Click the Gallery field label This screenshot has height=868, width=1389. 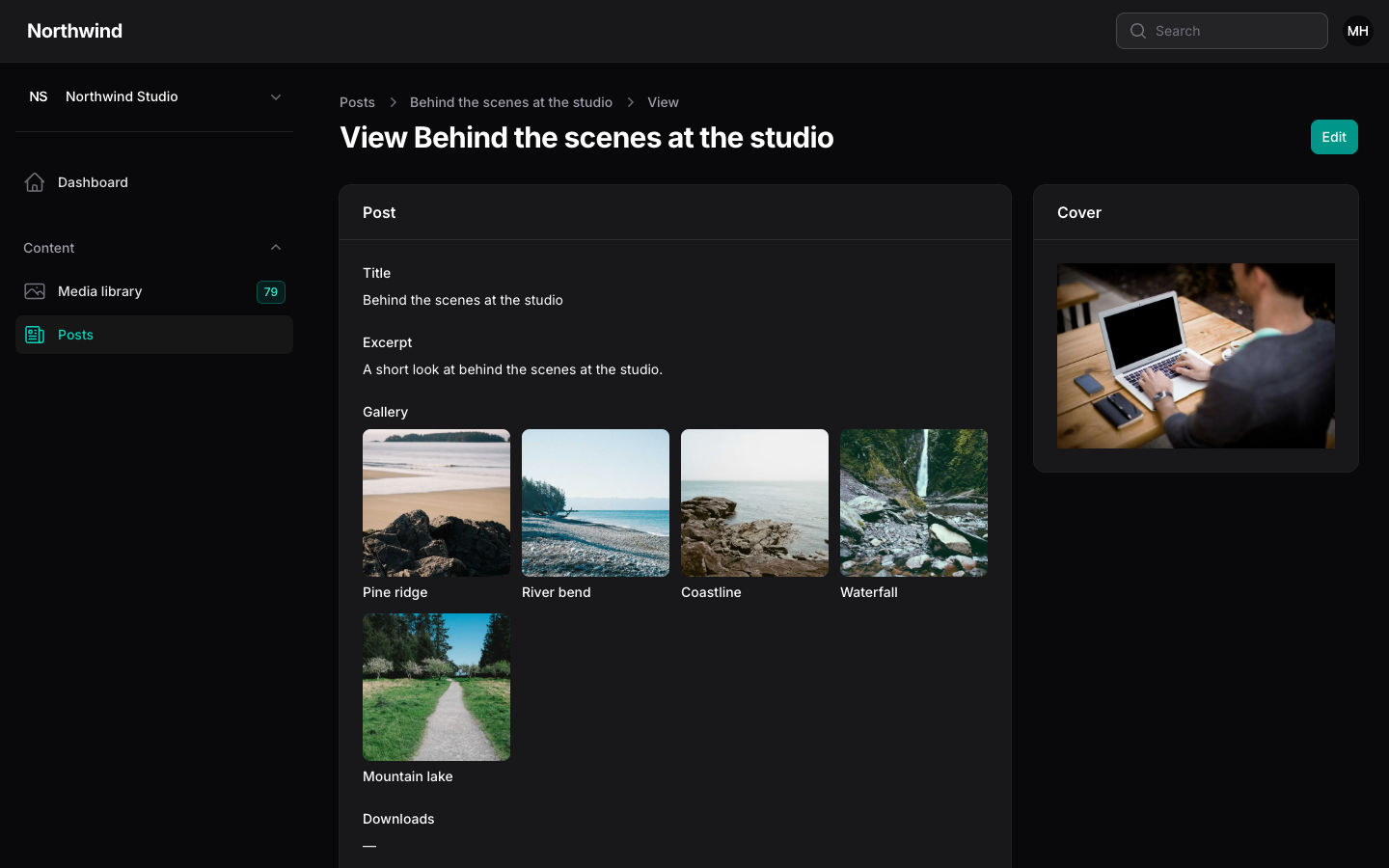point(385,412)
